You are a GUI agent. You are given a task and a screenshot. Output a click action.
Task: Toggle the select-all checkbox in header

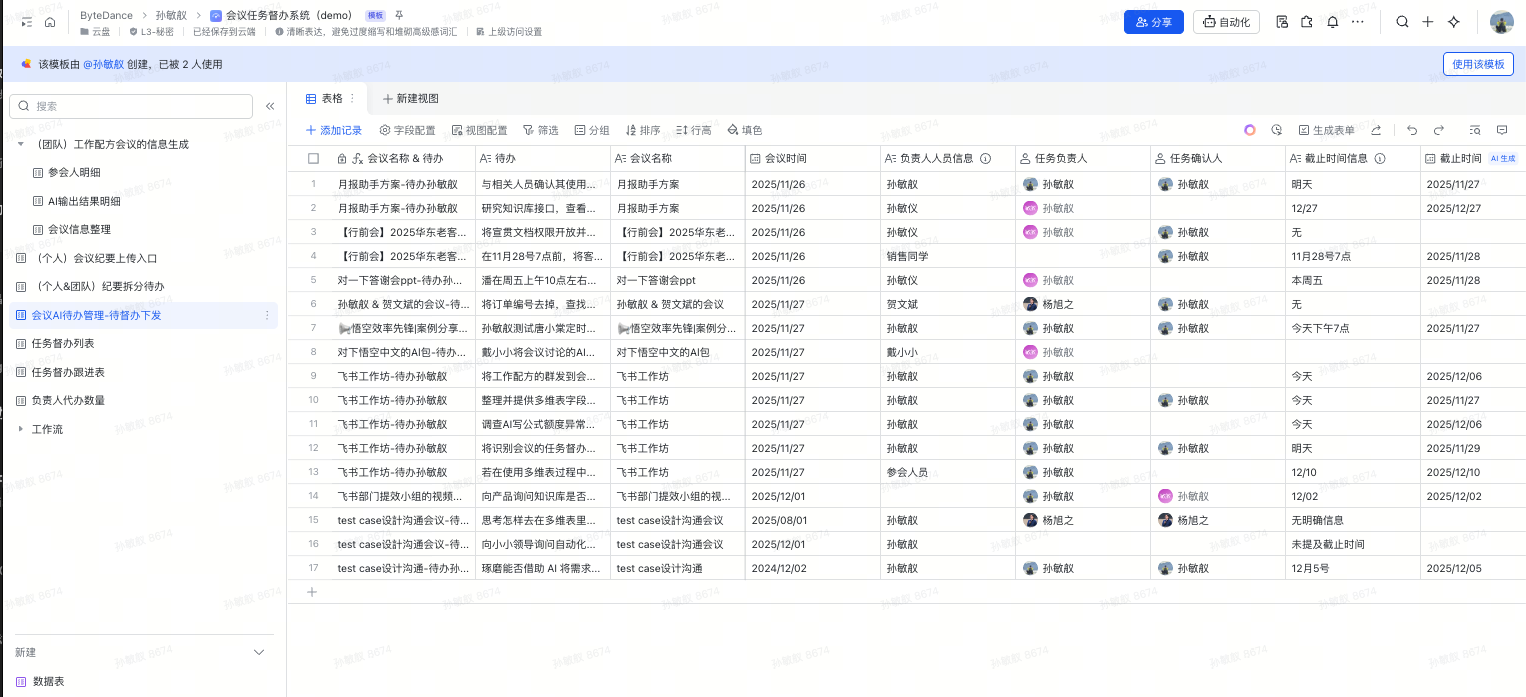click(313, 158)
